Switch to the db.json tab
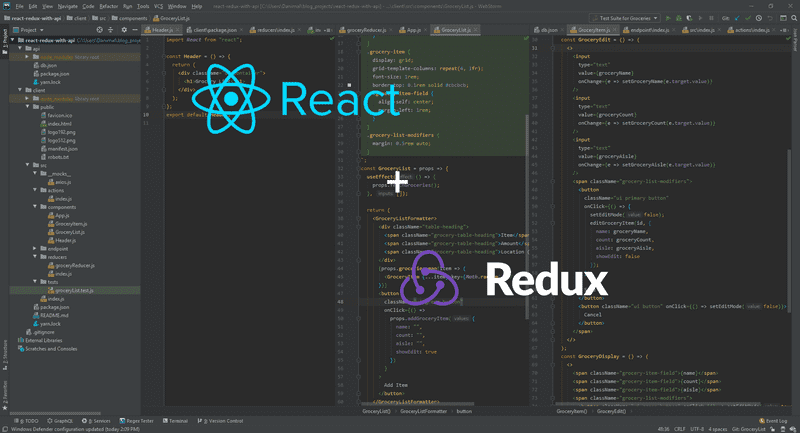Screen dimensions: 800x433 click(x=548, y=30)
